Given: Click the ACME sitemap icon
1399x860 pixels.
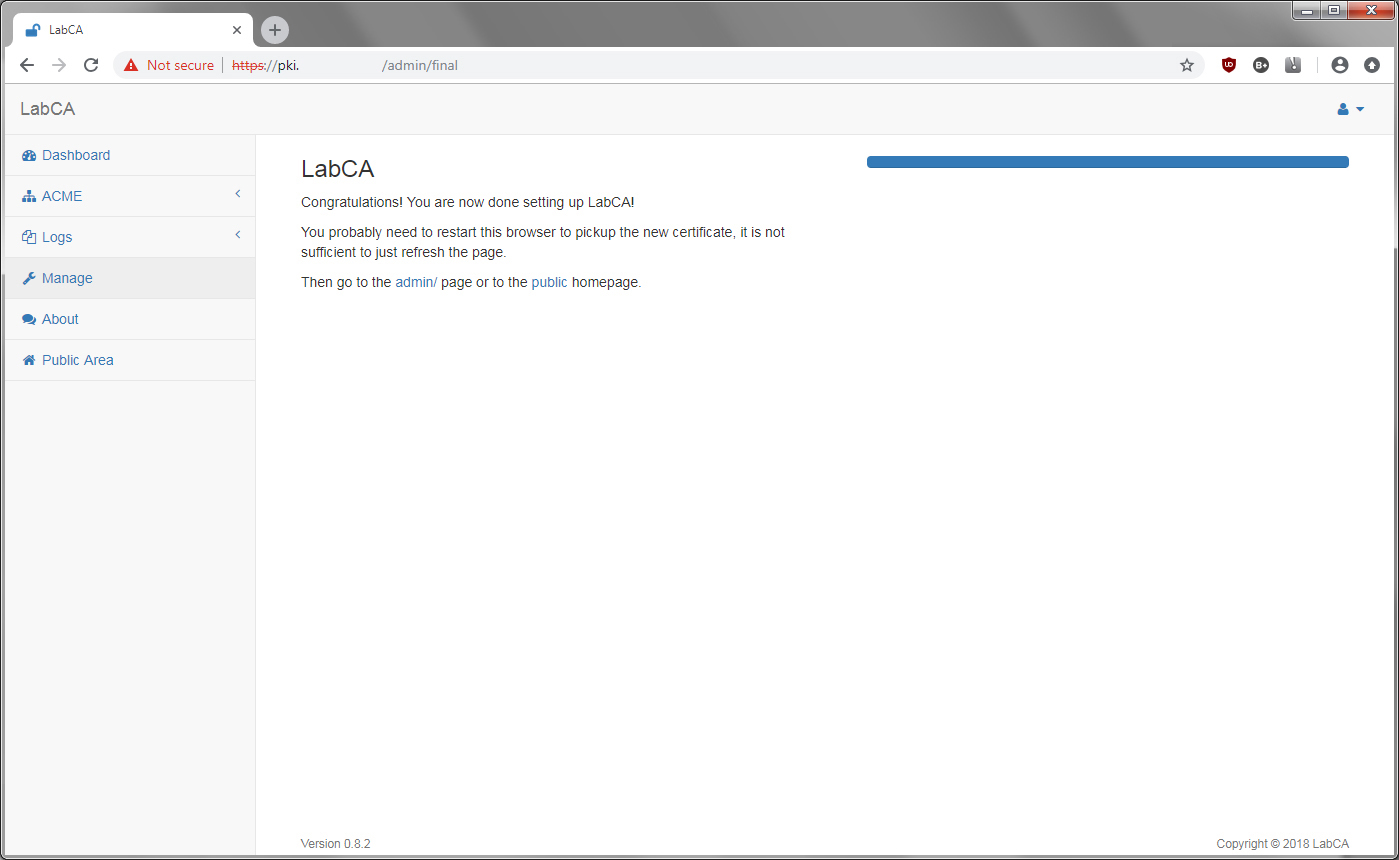Looking at the screenshot, I should (x=28, y=196).
